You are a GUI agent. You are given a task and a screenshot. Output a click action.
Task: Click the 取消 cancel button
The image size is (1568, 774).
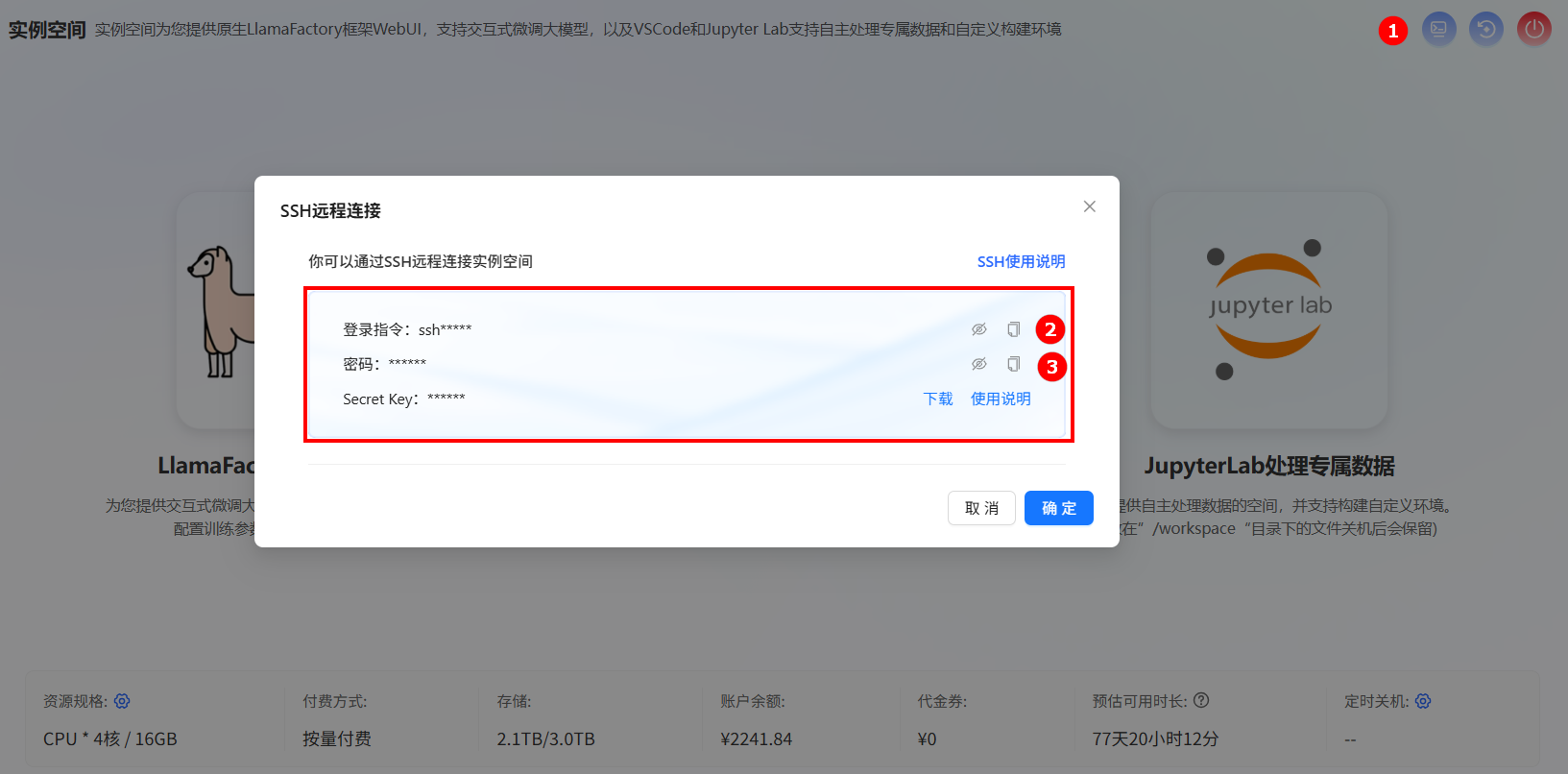(981, 508)
